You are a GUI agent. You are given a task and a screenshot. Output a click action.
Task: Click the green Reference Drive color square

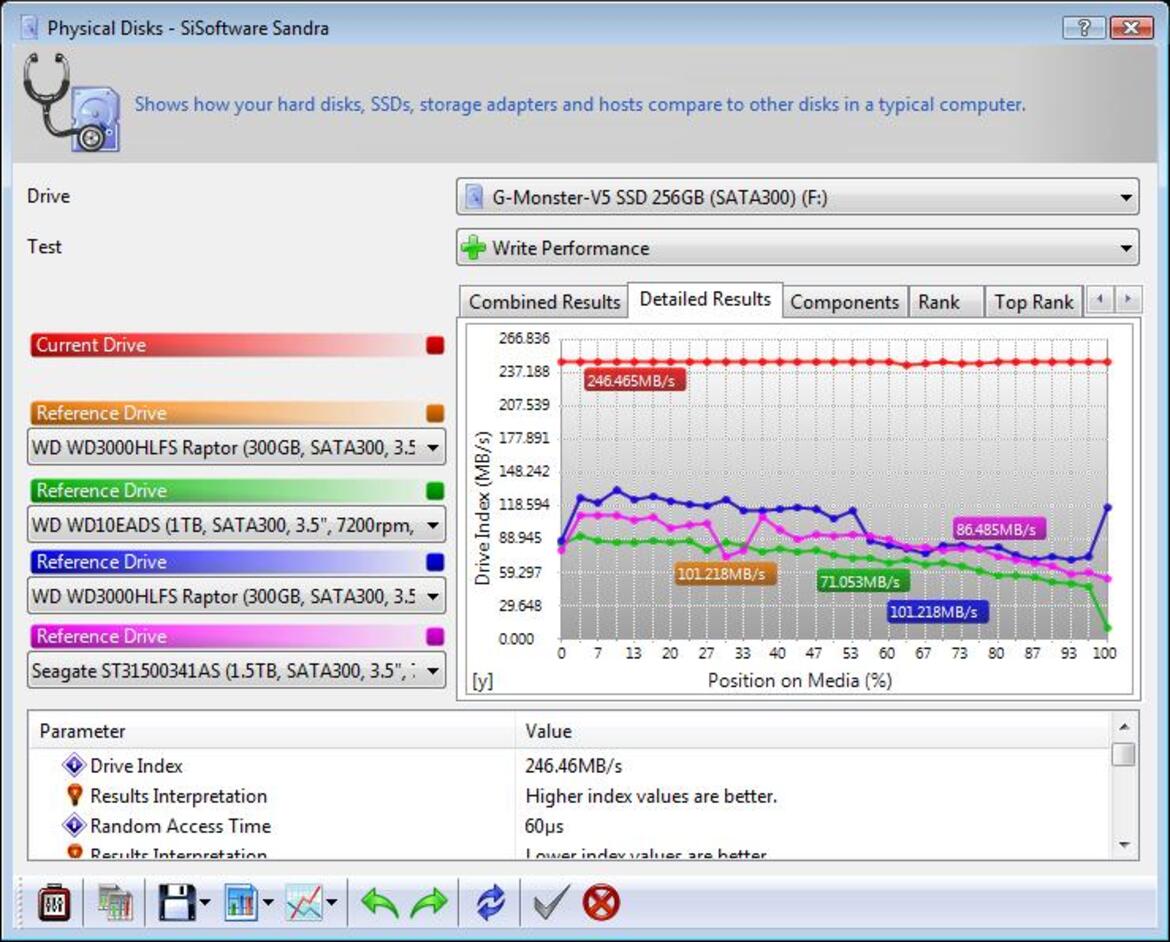tap(435, 490)
